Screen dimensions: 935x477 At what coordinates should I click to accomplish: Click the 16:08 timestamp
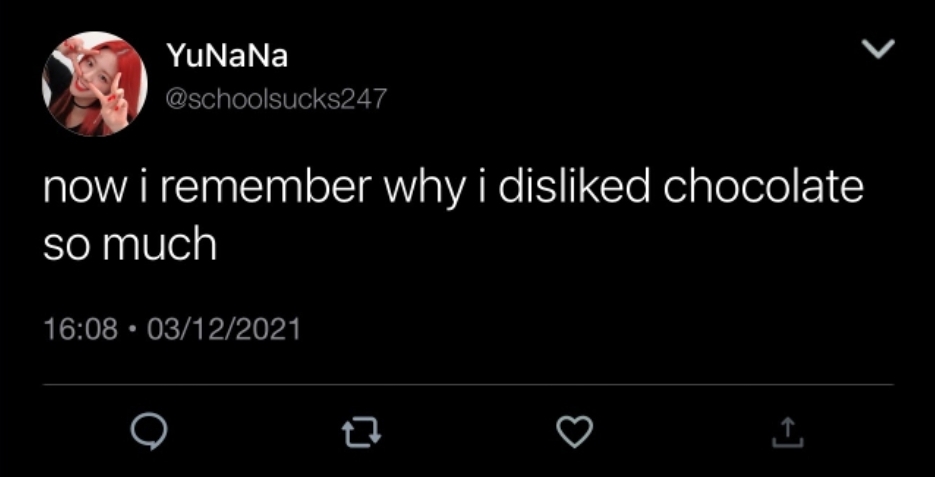click(81, 329)
